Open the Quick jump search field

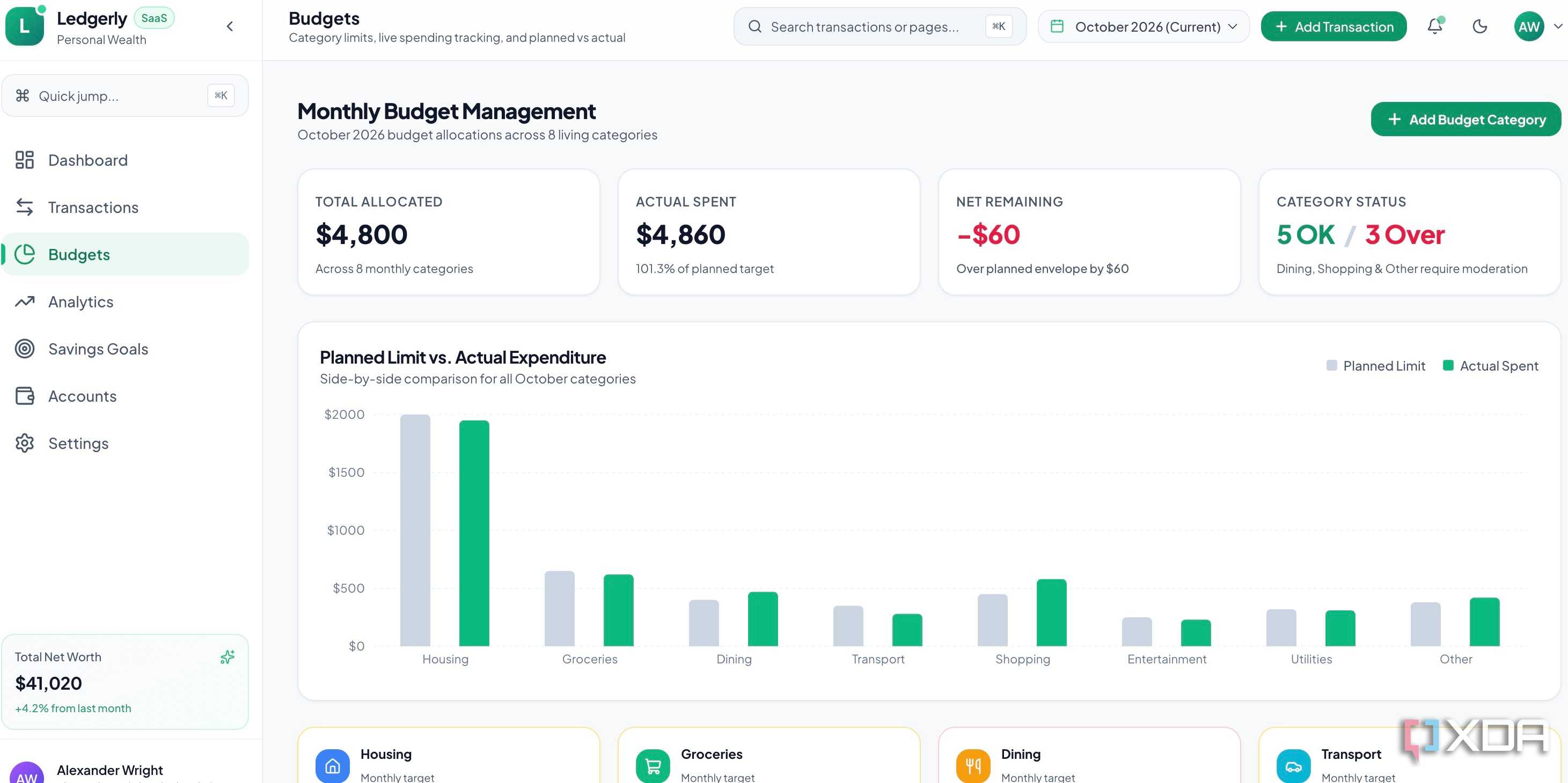tap(125, 95)
